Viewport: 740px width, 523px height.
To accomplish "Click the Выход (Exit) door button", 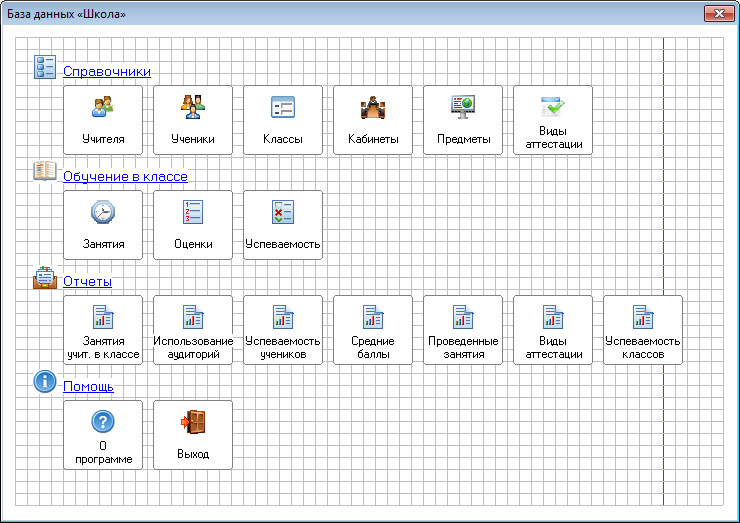I will (x=193, y=435).
